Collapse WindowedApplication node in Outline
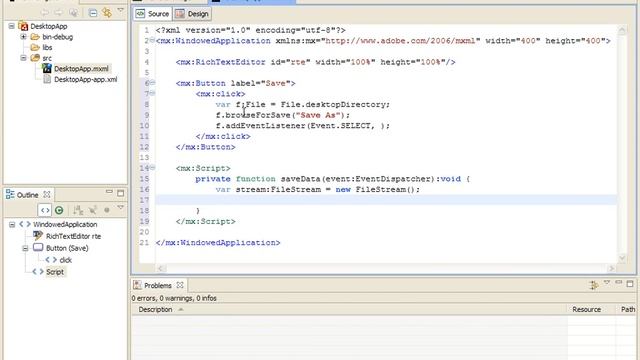 pyautogui.click(x=12, y=224)
